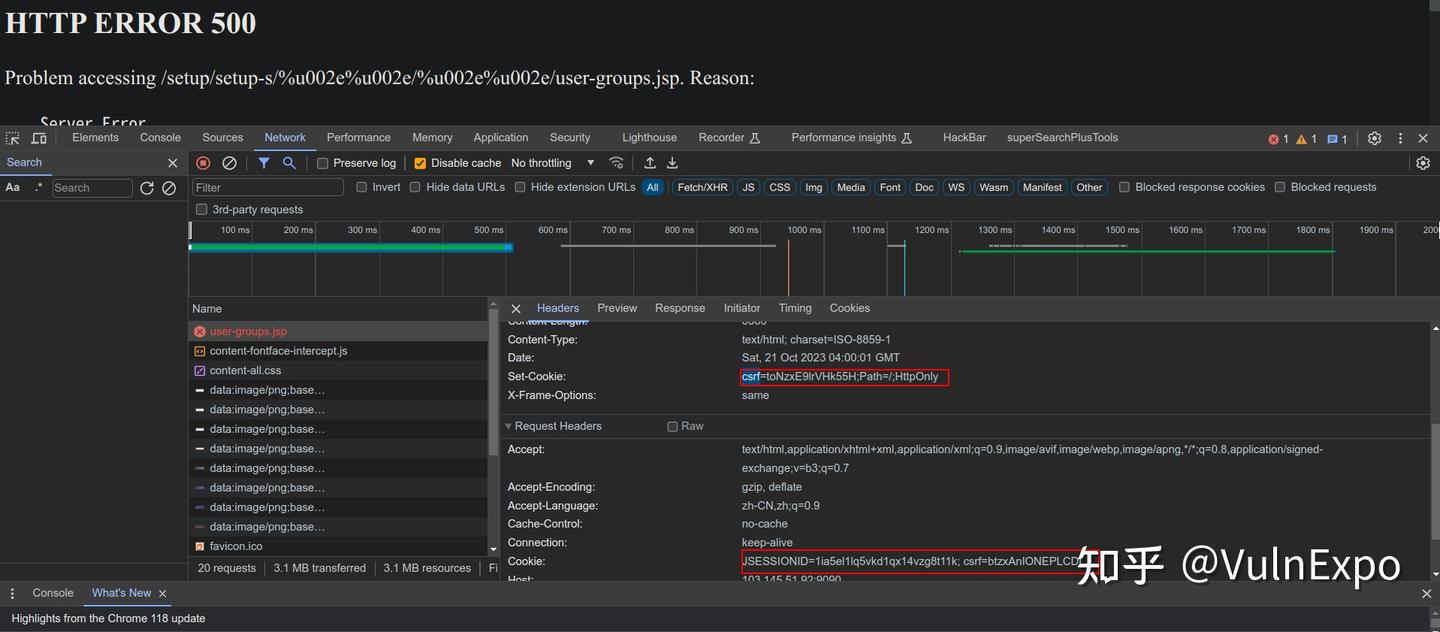The height and width of the screenshot is (632, 1440).
Task: Show only Img requests
Action: 813,187
